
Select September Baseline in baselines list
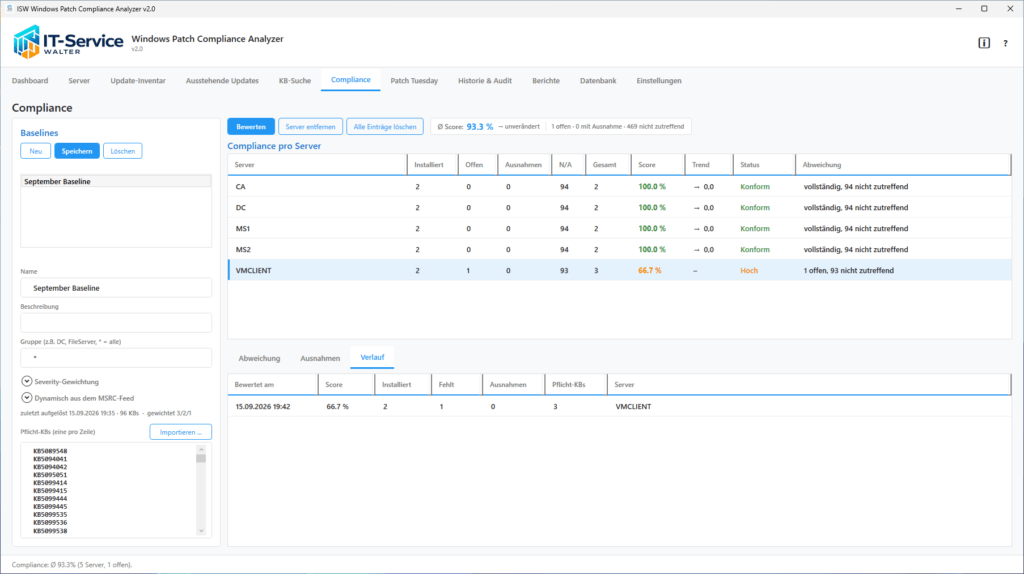[x=116, y=182]
